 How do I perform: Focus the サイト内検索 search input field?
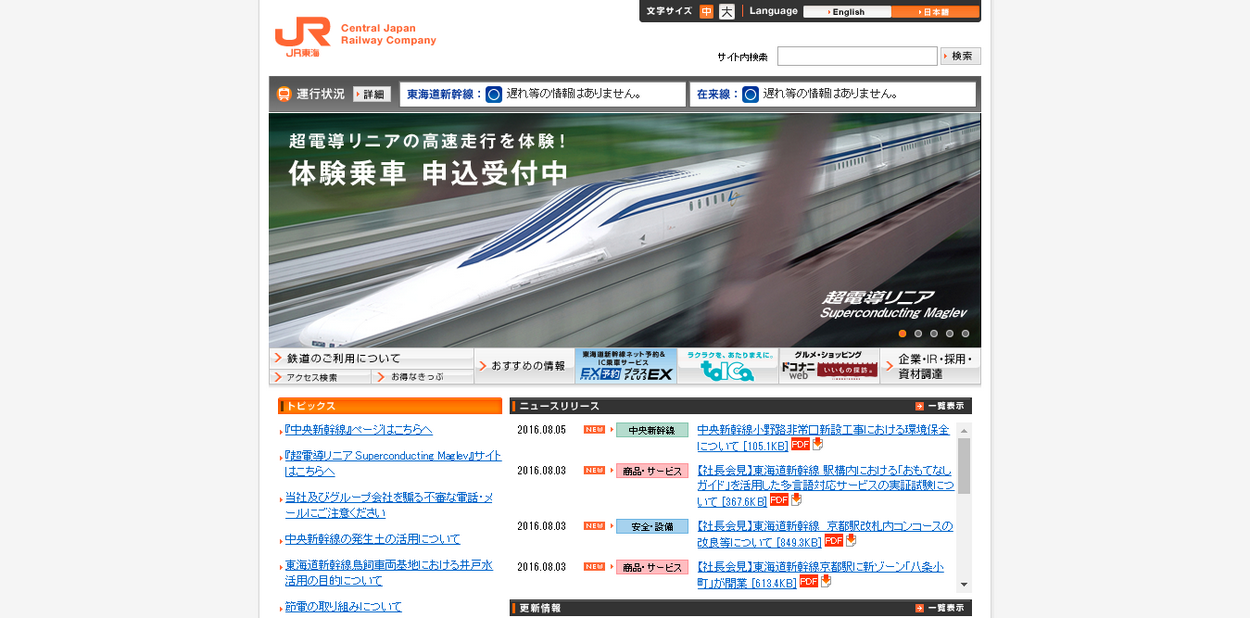(857, 56)
